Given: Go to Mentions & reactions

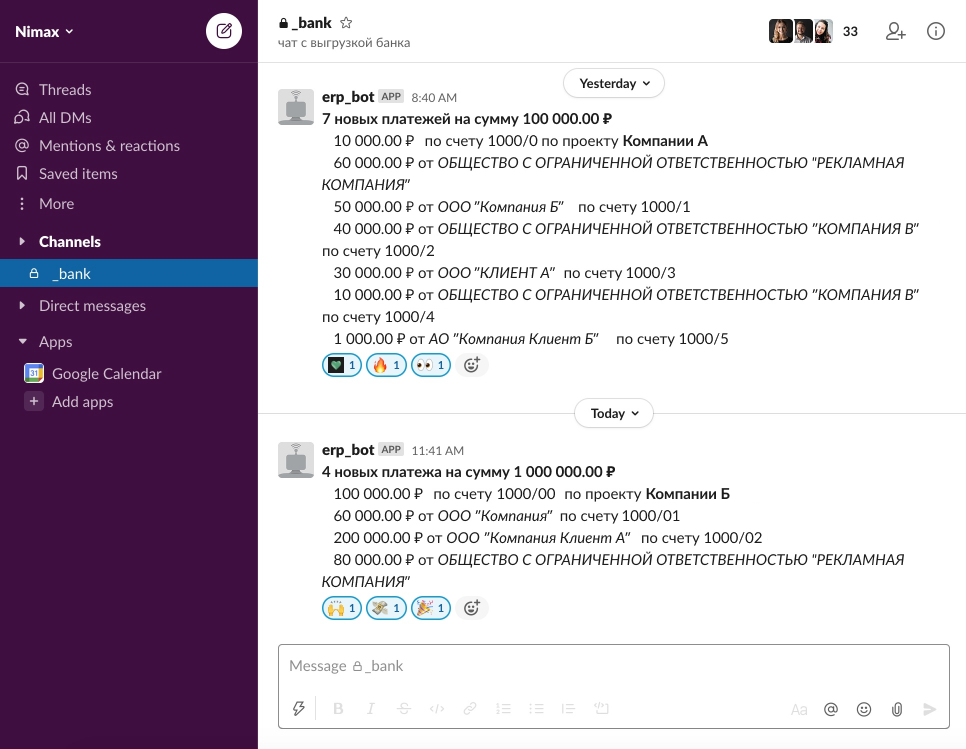Looking at the screenshot, I should 109,146.
